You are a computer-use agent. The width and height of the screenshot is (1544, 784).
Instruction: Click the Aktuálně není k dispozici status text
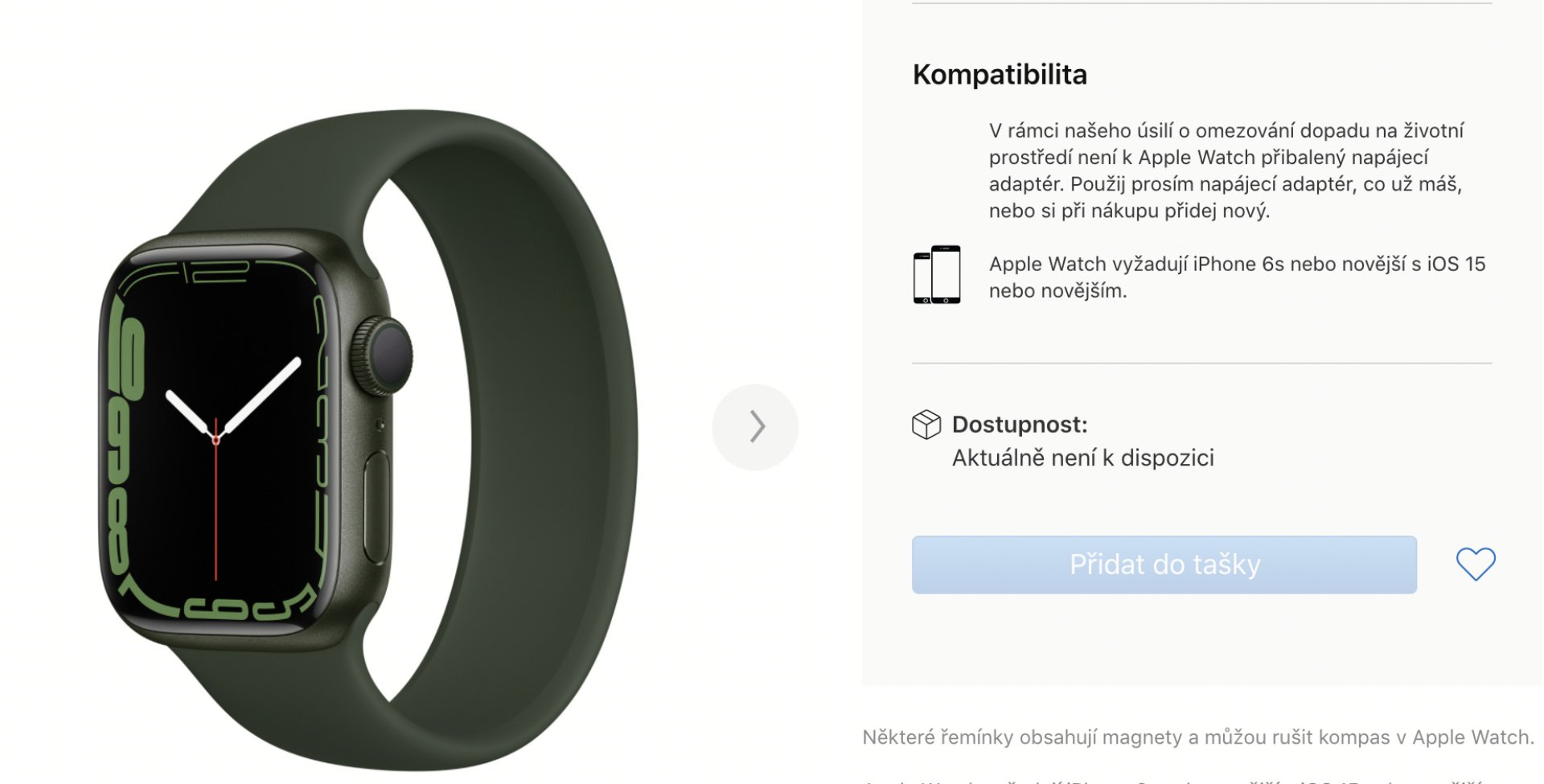click(1082, 458)
